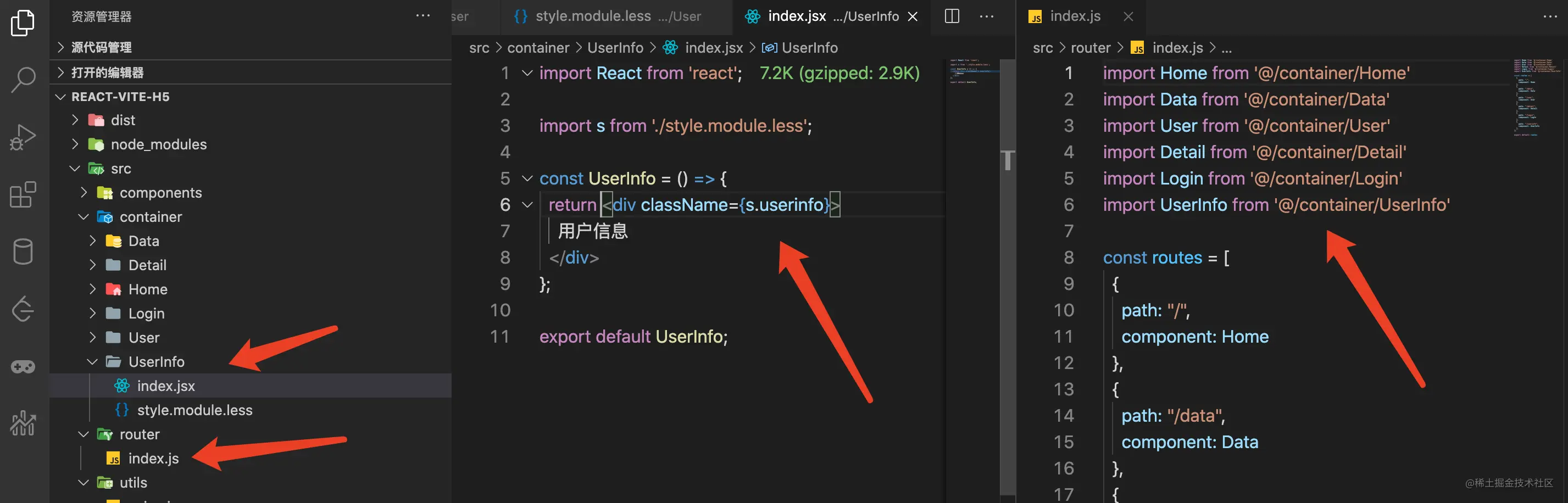This screenshot has height=503, width=1568.
Task: Expand the components folder
Action: 250,193
